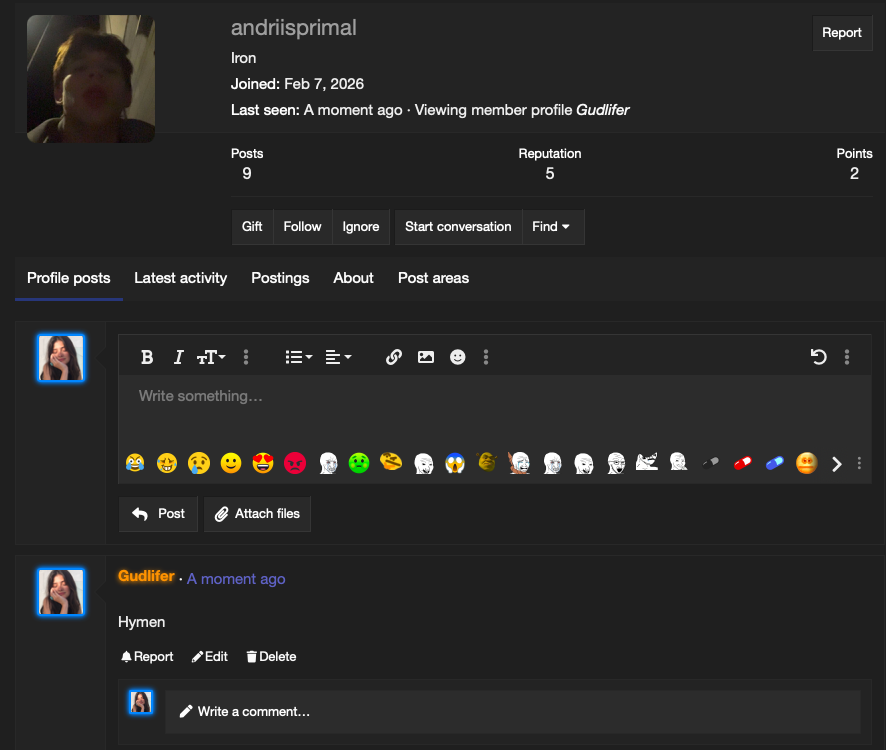Insert the green nauseated face emoji
The image size is (886, 750).
click(x=359, y=463)
